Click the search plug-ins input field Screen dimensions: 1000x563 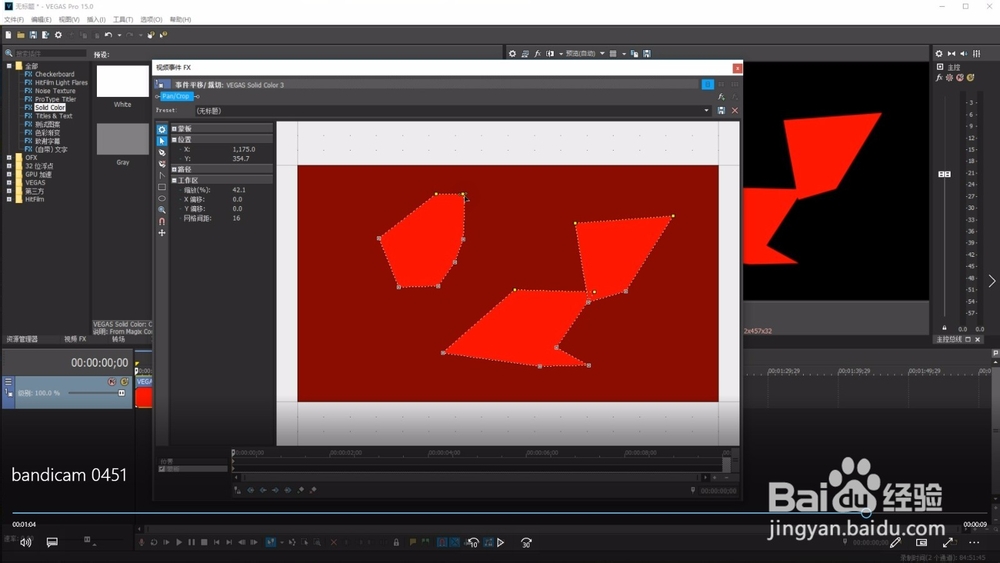pos(50,54)
